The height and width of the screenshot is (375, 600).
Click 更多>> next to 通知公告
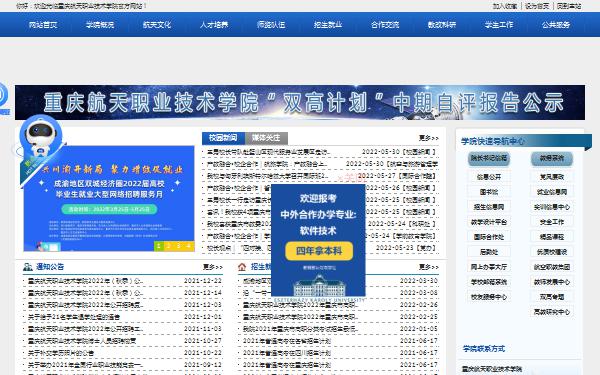(212, 267)
